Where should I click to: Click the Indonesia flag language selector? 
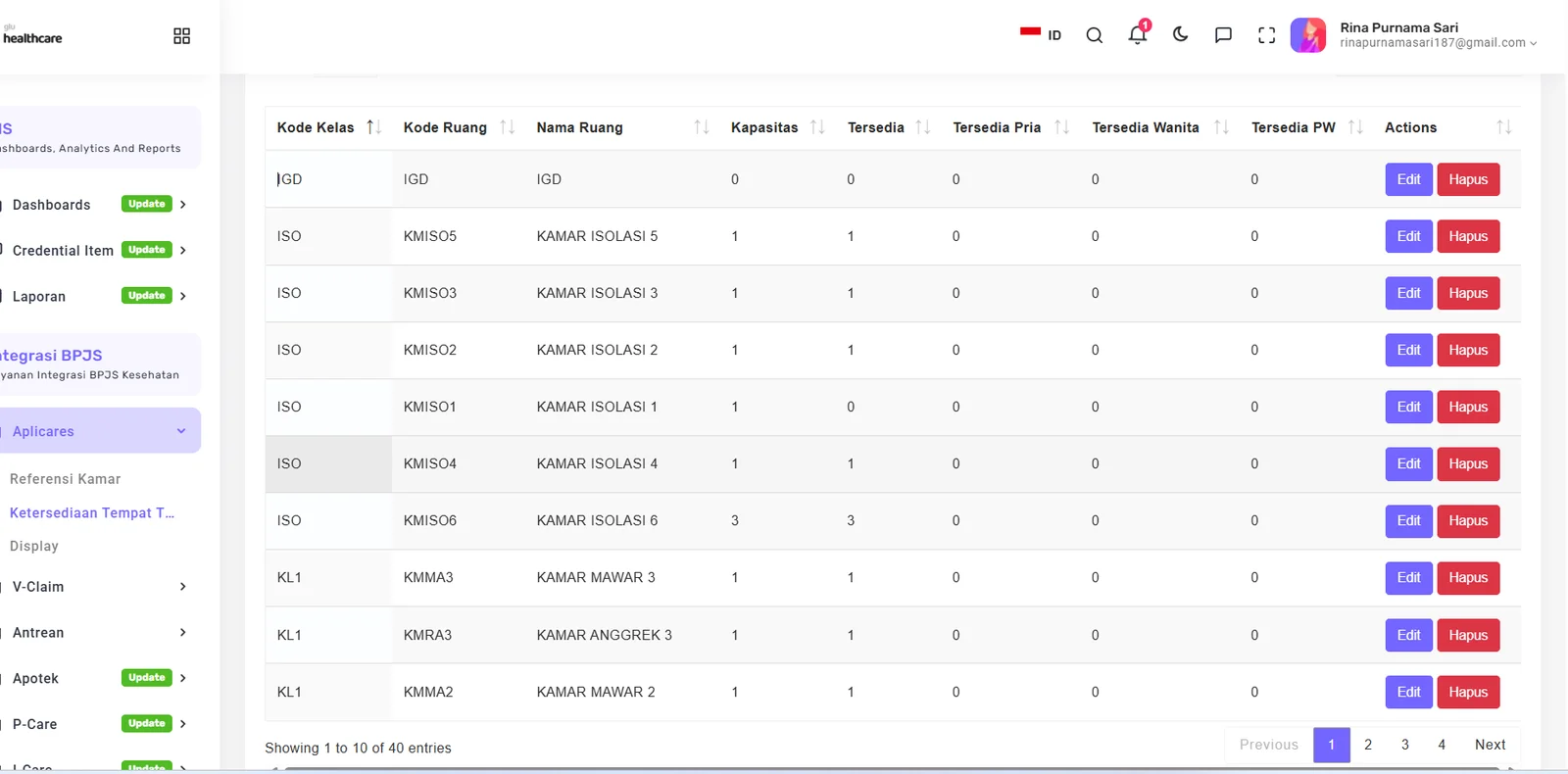click(x=1041, y=34)
